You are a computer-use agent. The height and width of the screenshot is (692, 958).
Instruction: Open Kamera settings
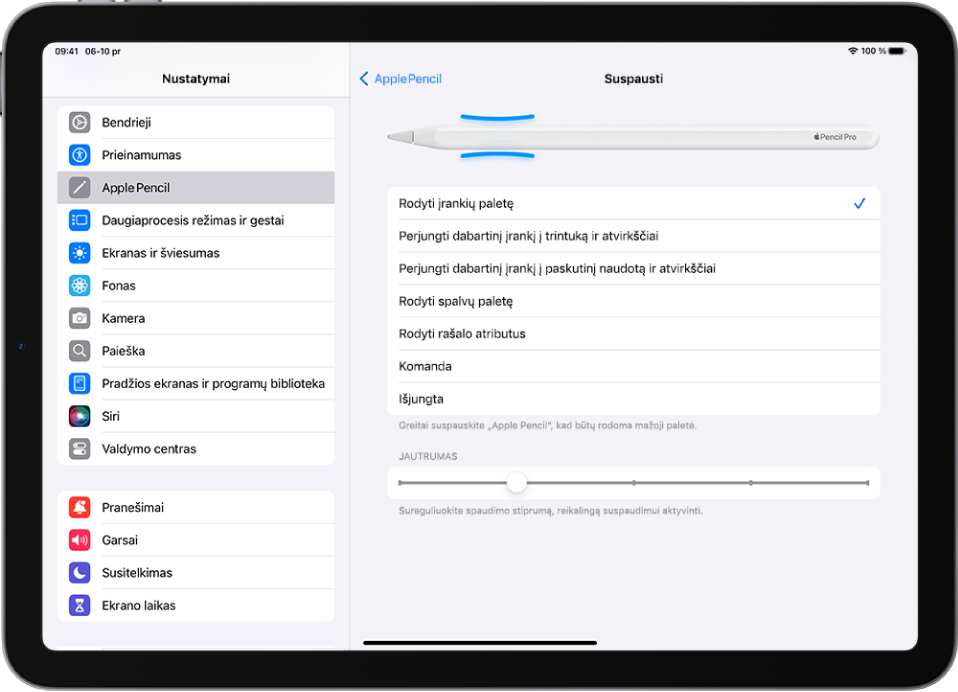click(x=196, y=318)
